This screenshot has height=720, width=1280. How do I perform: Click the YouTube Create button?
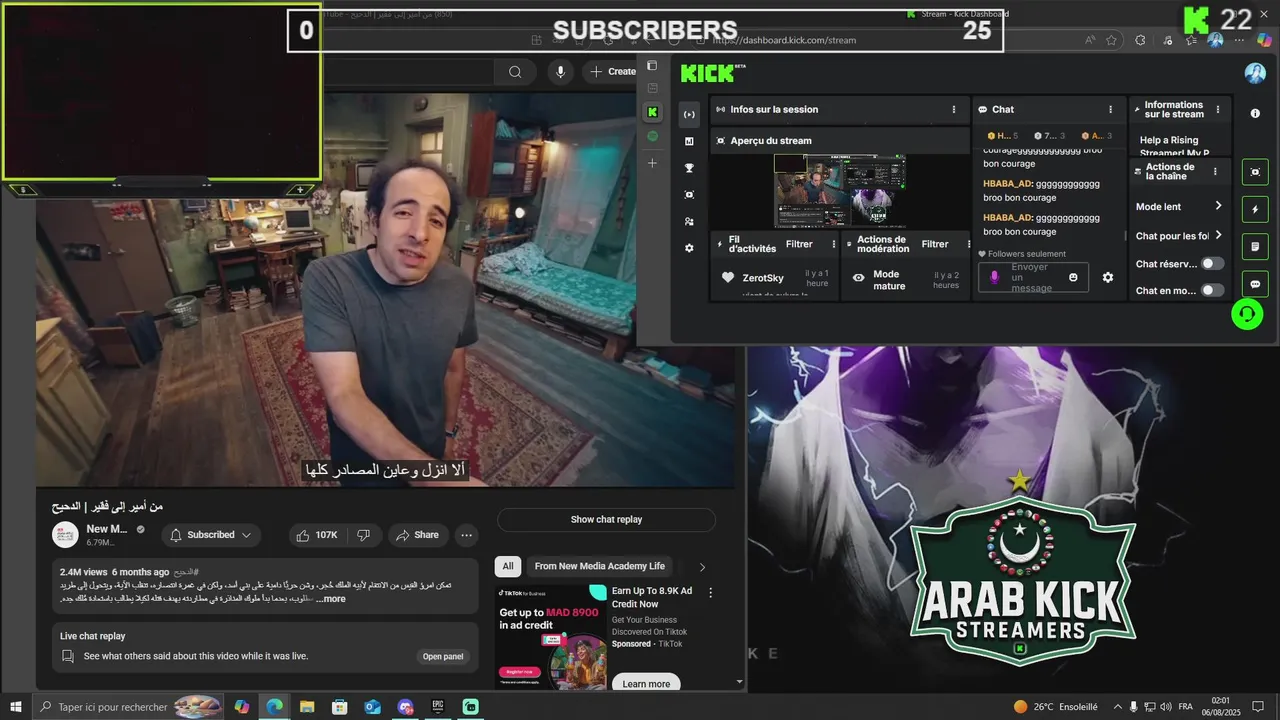pyautogui.click(x=612, y=71)
